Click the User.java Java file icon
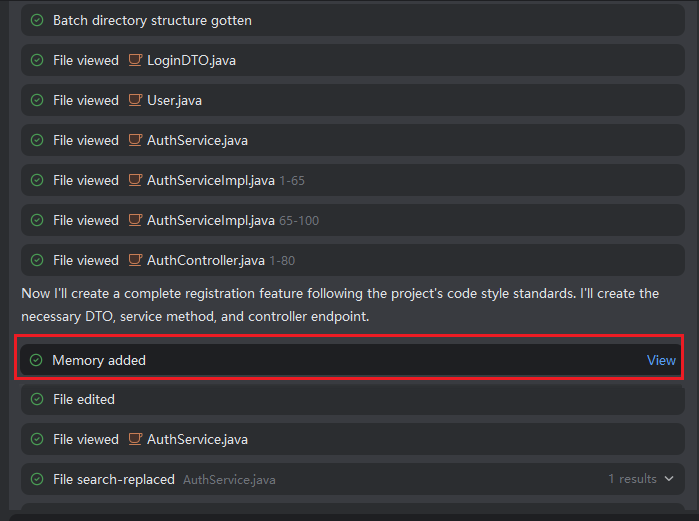Screen dimensions: 699x521 135,100
